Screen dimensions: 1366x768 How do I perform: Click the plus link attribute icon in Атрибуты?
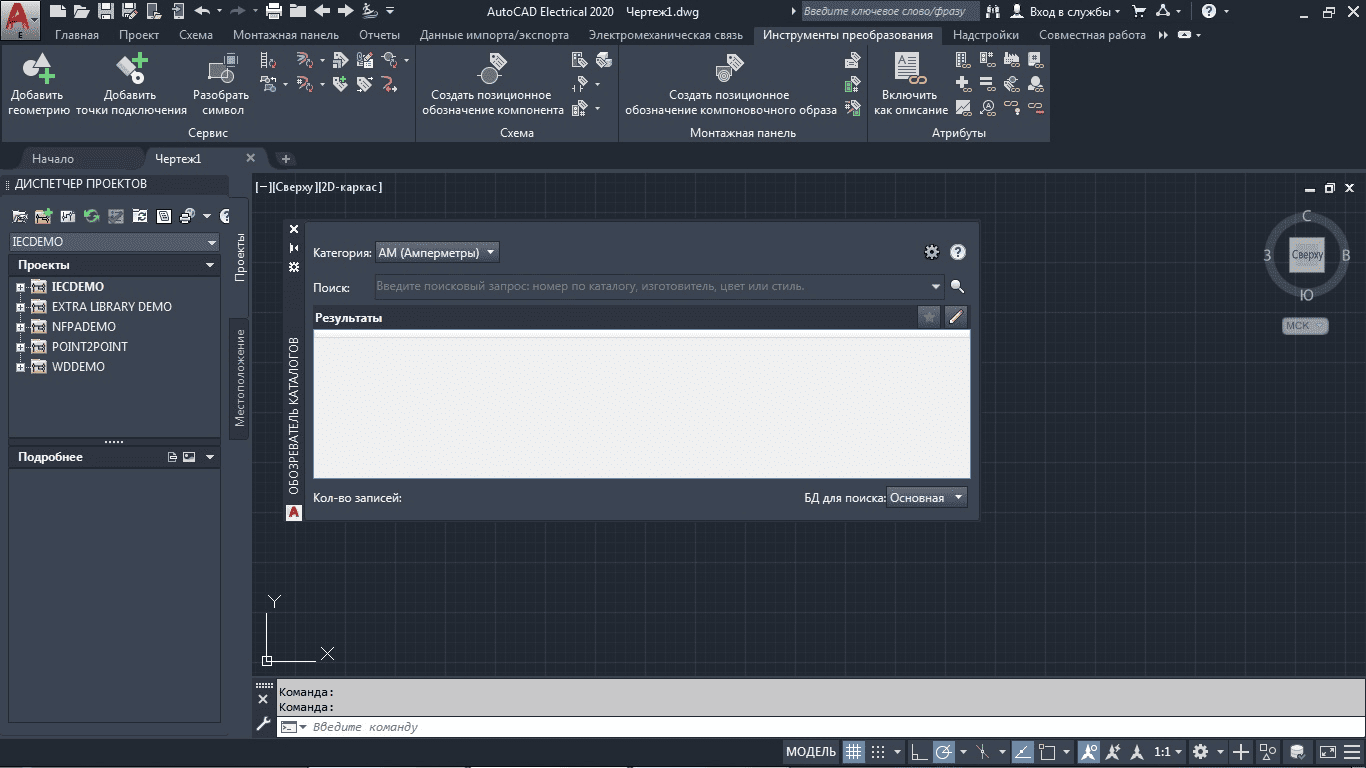tap(963, 84)
